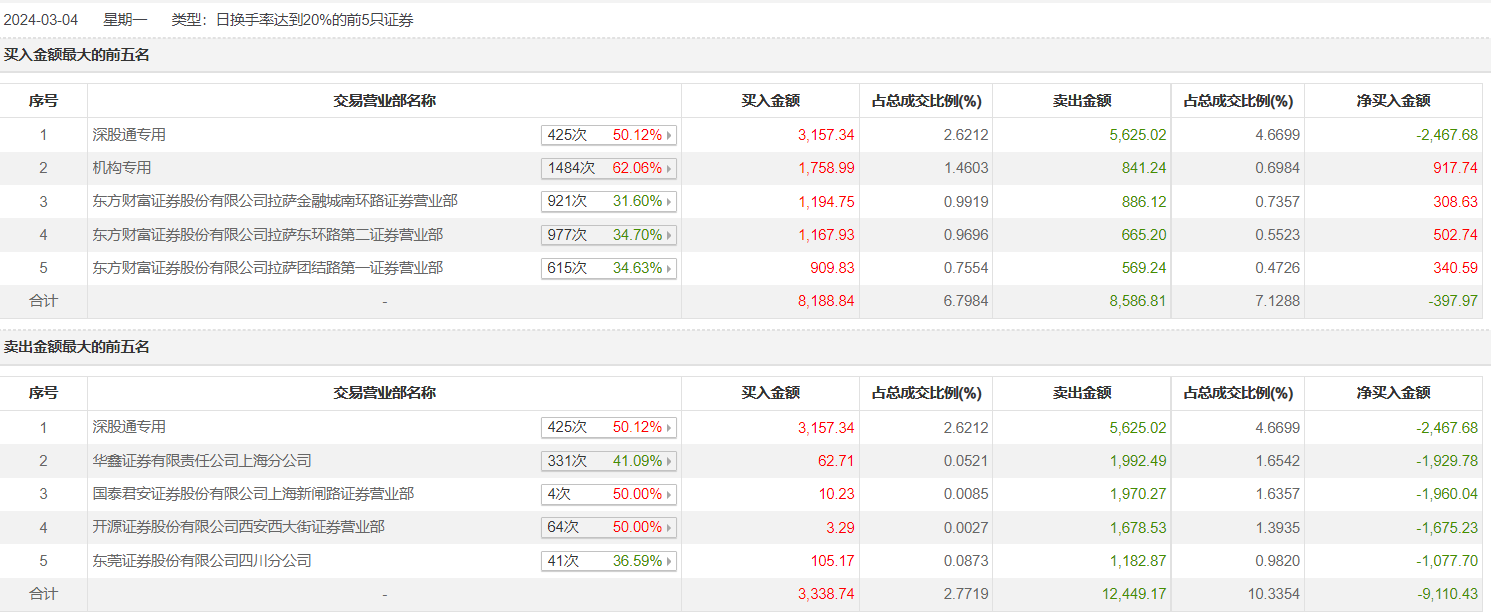
Task: Open the 机构专用 brokerage link
Action: click(122, 168)
